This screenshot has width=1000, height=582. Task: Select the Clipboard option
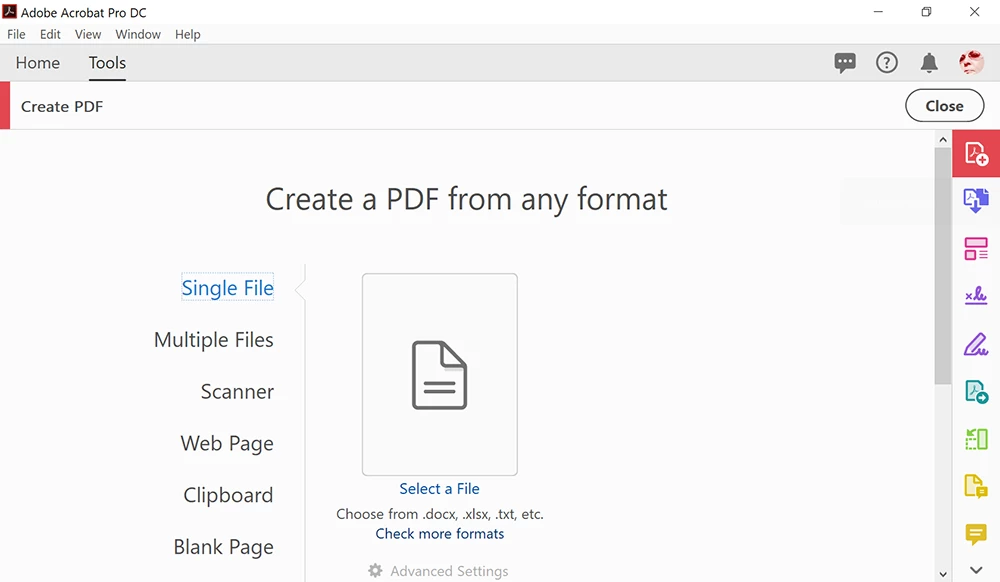click(228, 495)
